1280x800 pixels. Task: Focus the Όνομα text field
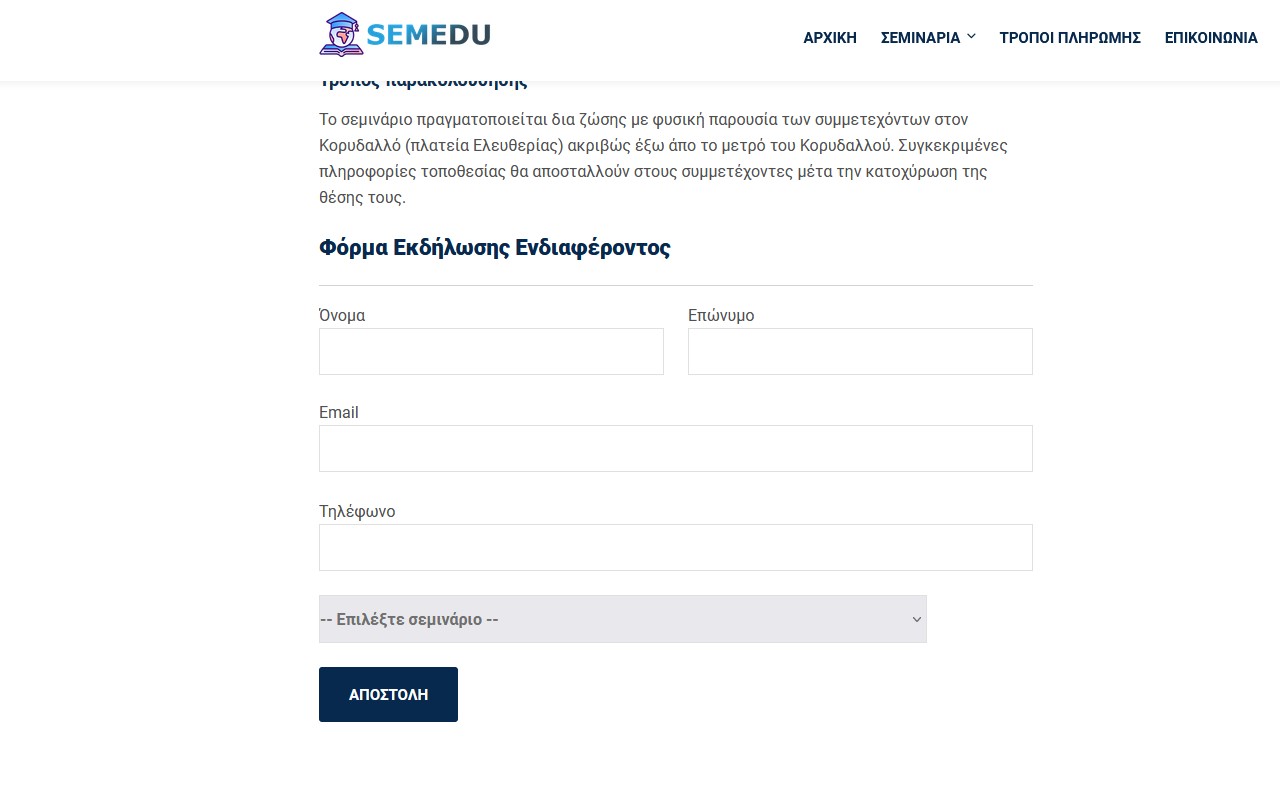(x=491, y=352)
